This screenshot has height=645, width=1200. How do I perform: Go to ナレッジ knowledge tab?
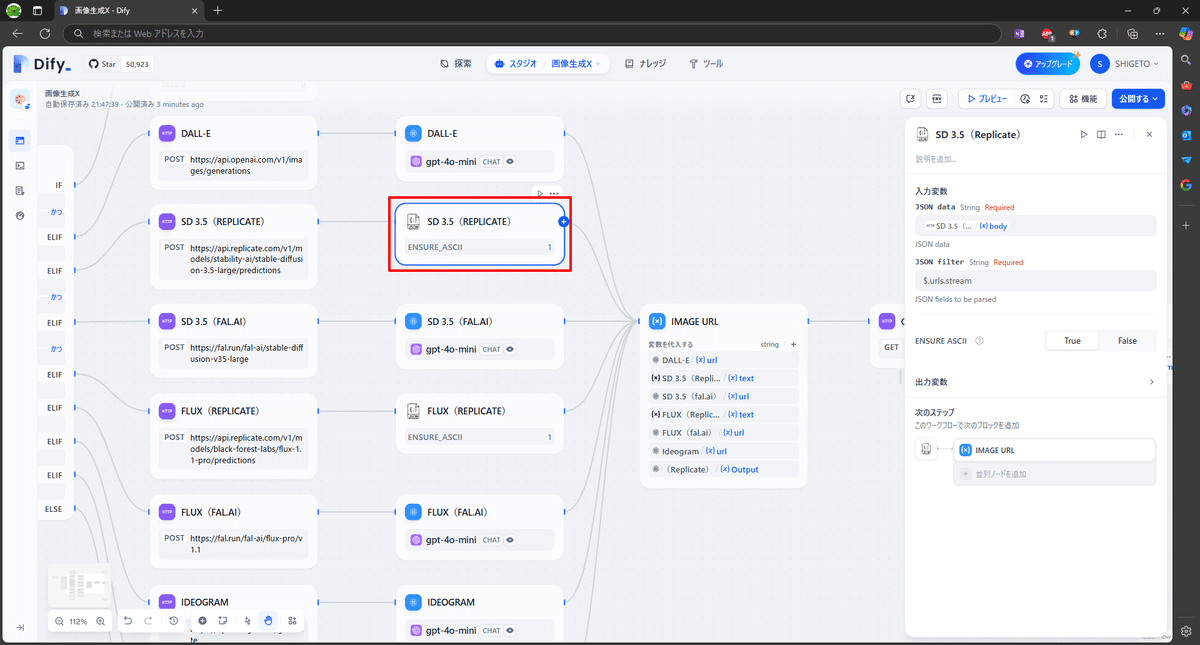tap(646, 64)
